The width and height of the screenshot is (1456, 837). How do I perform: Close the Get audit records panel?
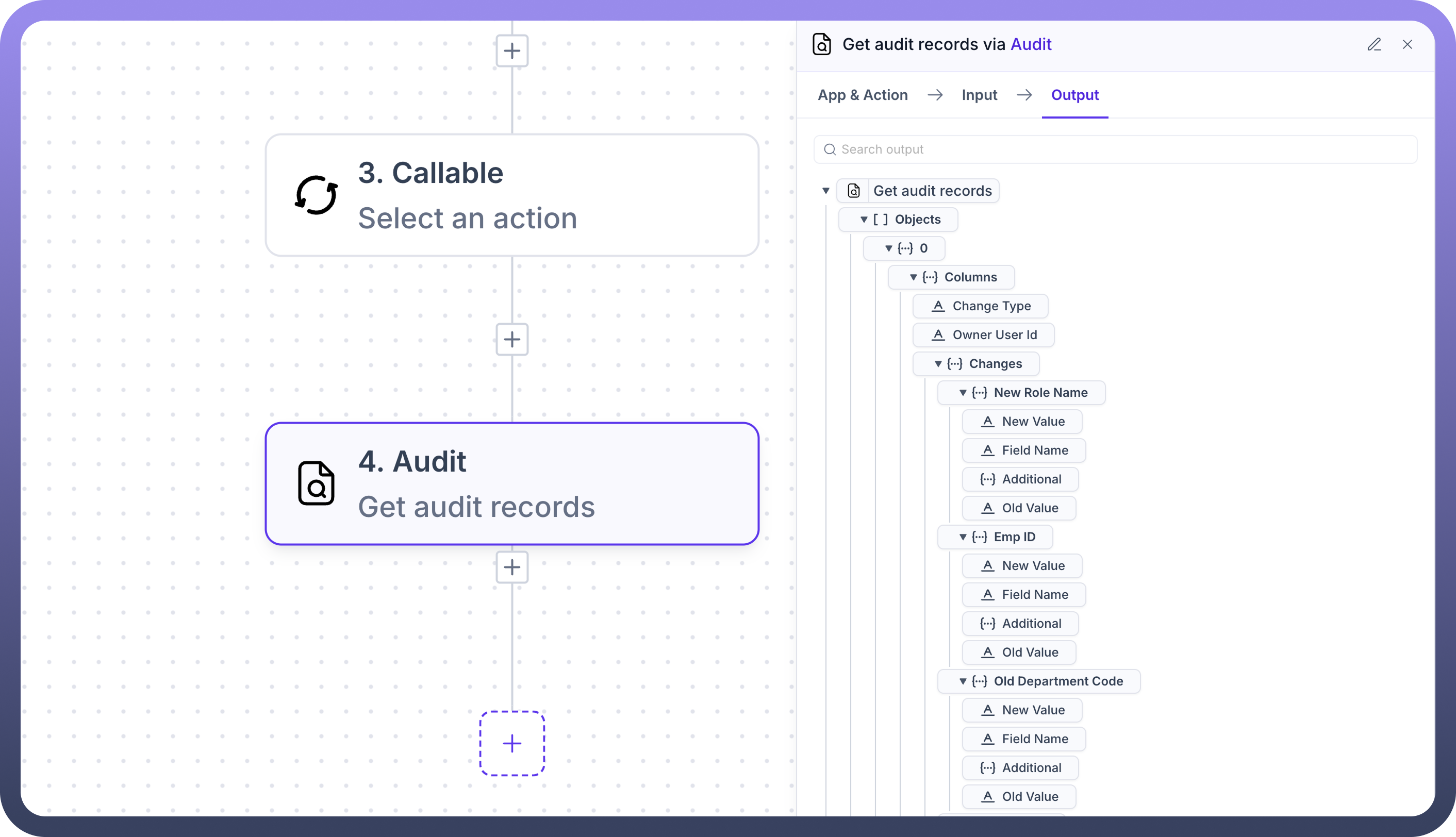[1407, 44]
